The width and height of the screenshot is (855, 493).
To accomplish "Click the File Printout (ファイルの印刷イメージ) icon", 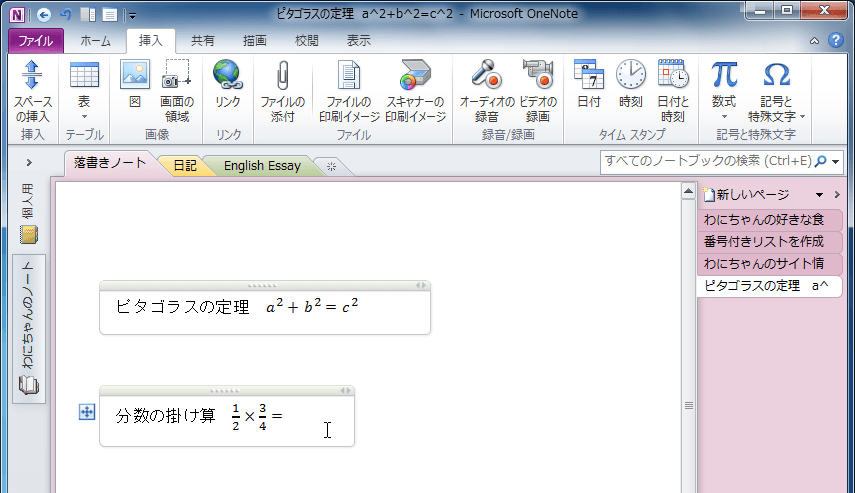I will [x=349, y=75].
